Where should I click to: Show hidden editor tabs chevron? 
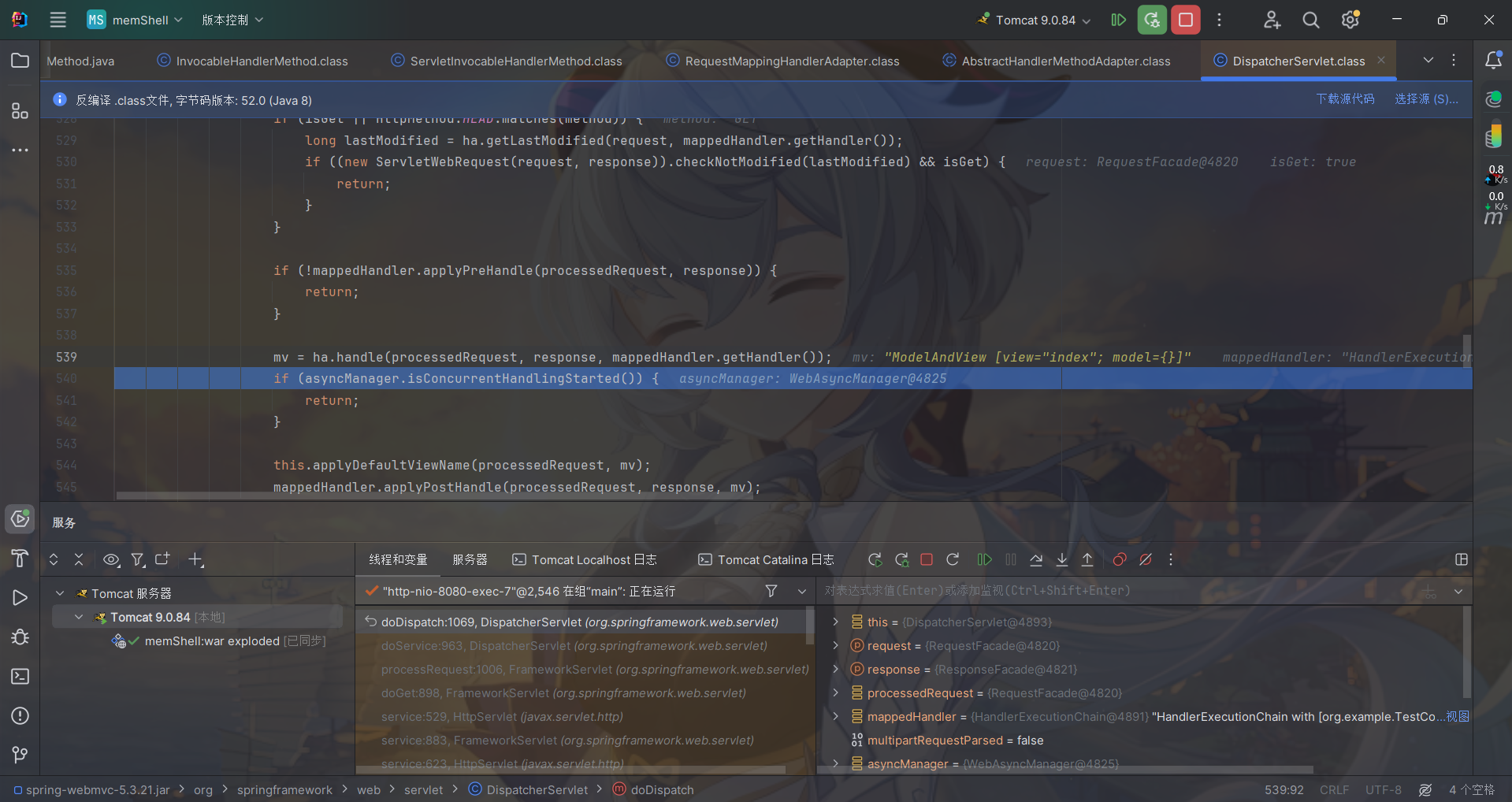tap(1428, 60)
